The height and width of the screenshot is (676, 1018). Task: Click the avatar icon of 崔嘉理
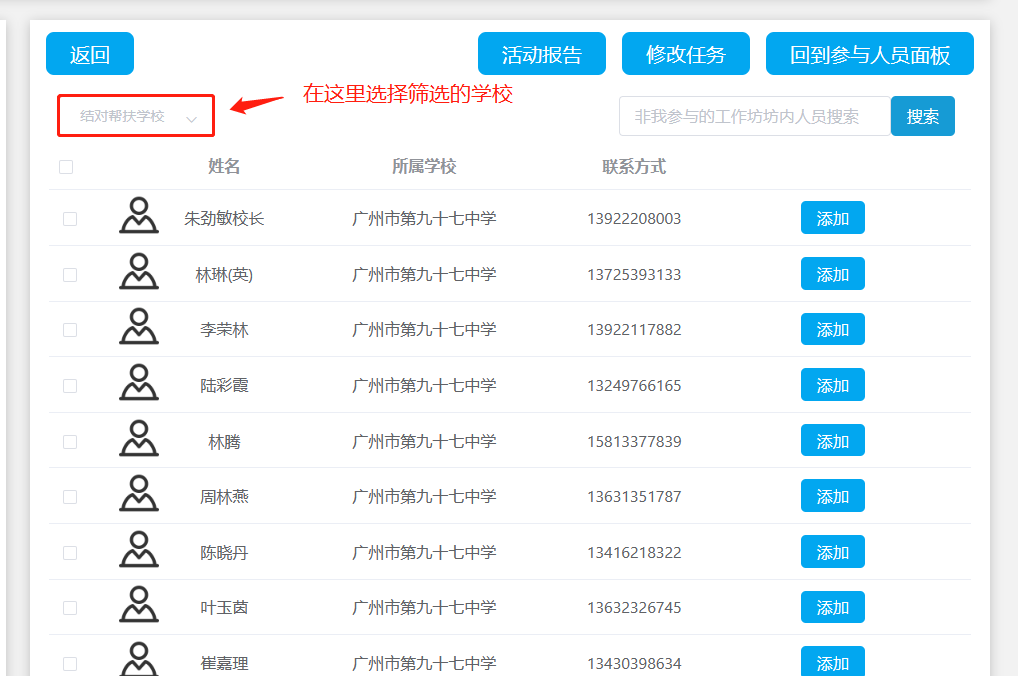pyautogui.click(x=139, y=659)
